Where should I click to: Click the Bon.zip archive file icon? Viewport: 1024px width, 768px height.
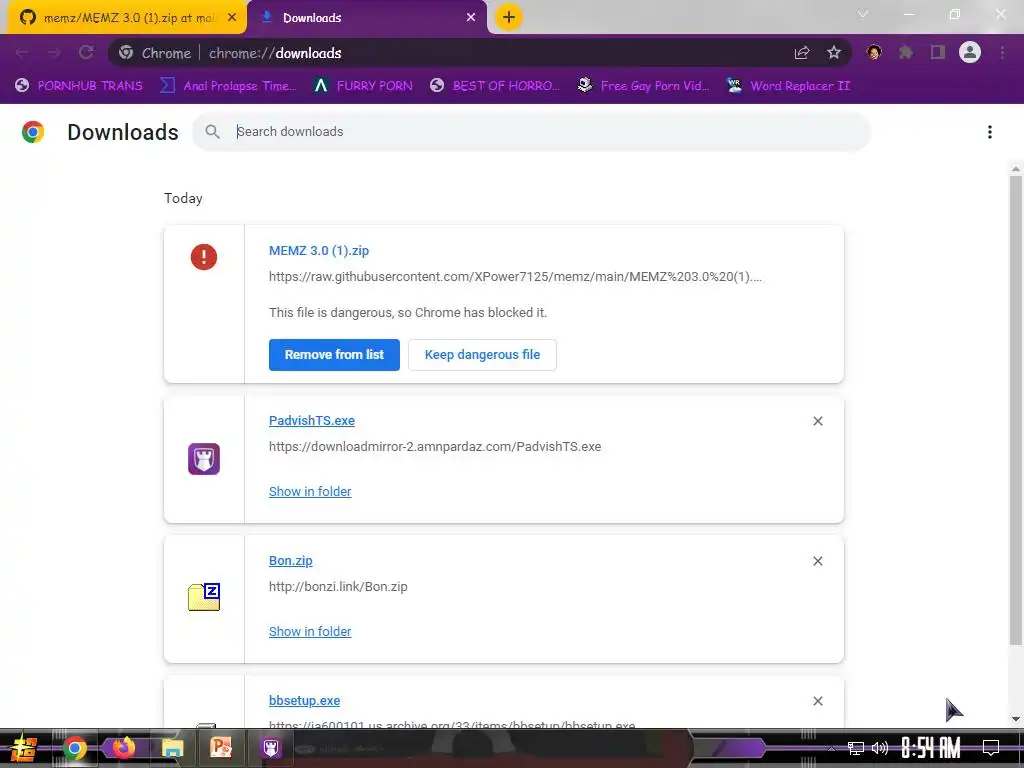(x=204, y=597)
